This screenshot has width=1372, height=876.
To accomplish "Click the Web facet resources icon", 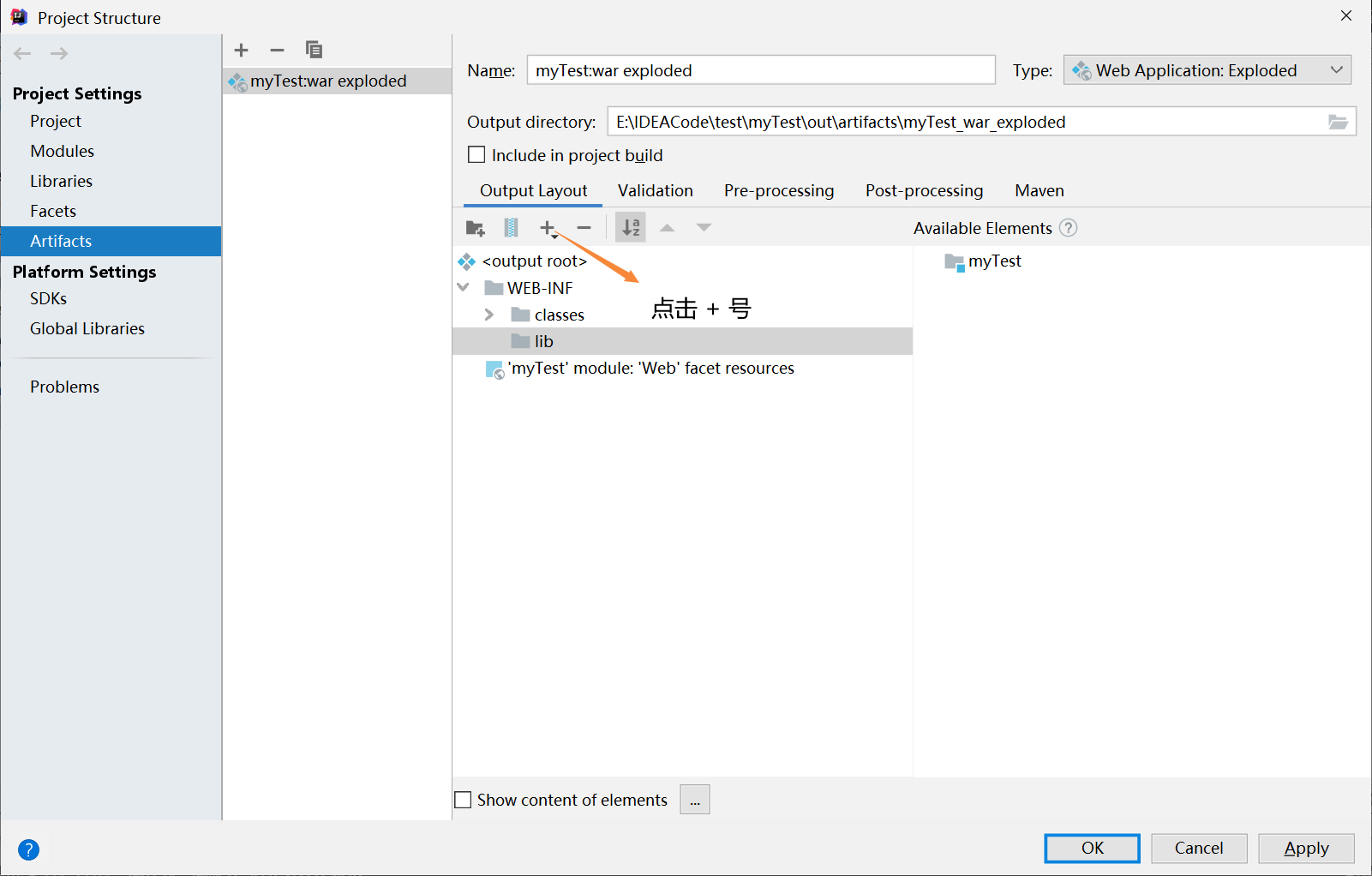I will click(x=494, y=369).
